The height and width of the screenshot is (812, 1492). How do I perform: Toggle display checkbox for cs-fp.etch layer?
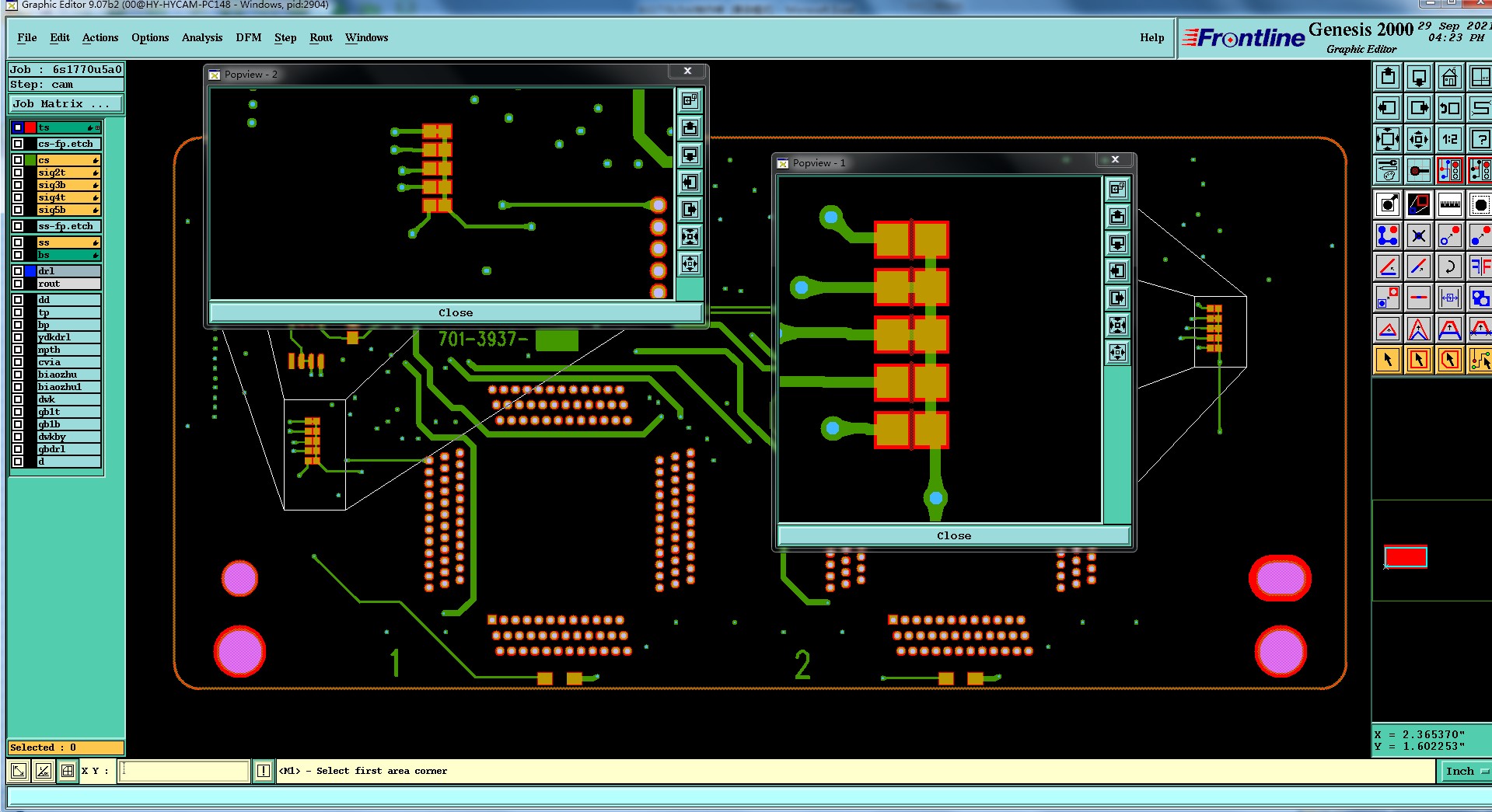17,144
